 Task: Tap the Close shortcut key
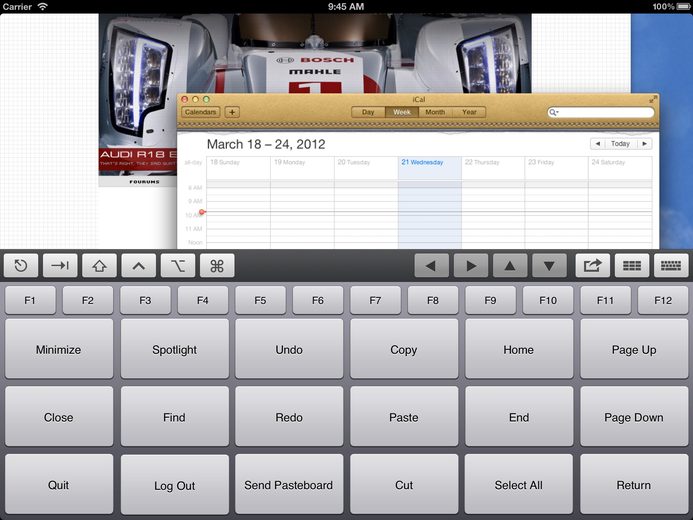(59, 417)
